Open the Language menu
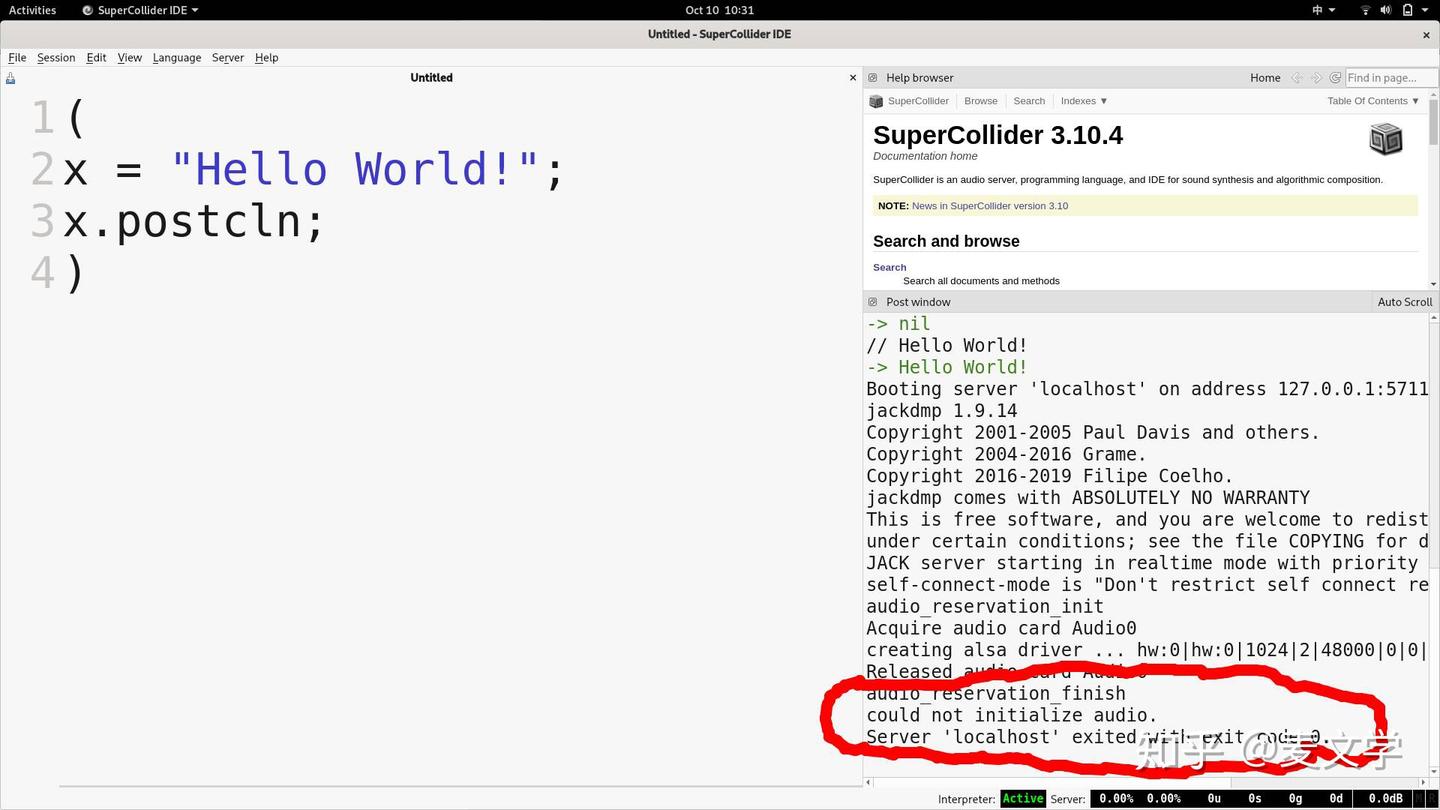Image resolution: width=1440 pixels, height=810 pixels. 177,57
